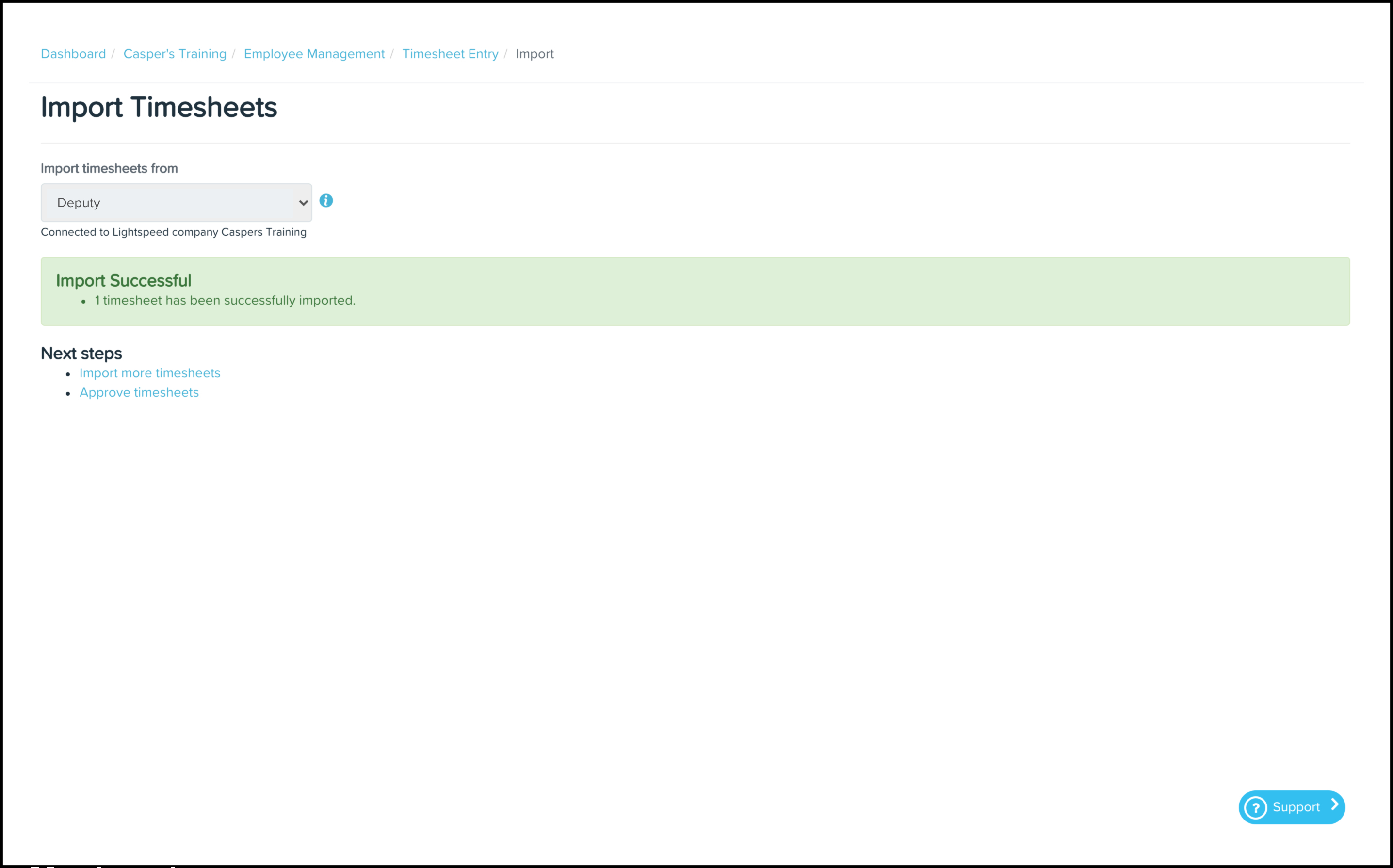The height and width of the screenshot is (868, 1393).
Task: Follow the Import more timesheets link
Action: [149, 373]
